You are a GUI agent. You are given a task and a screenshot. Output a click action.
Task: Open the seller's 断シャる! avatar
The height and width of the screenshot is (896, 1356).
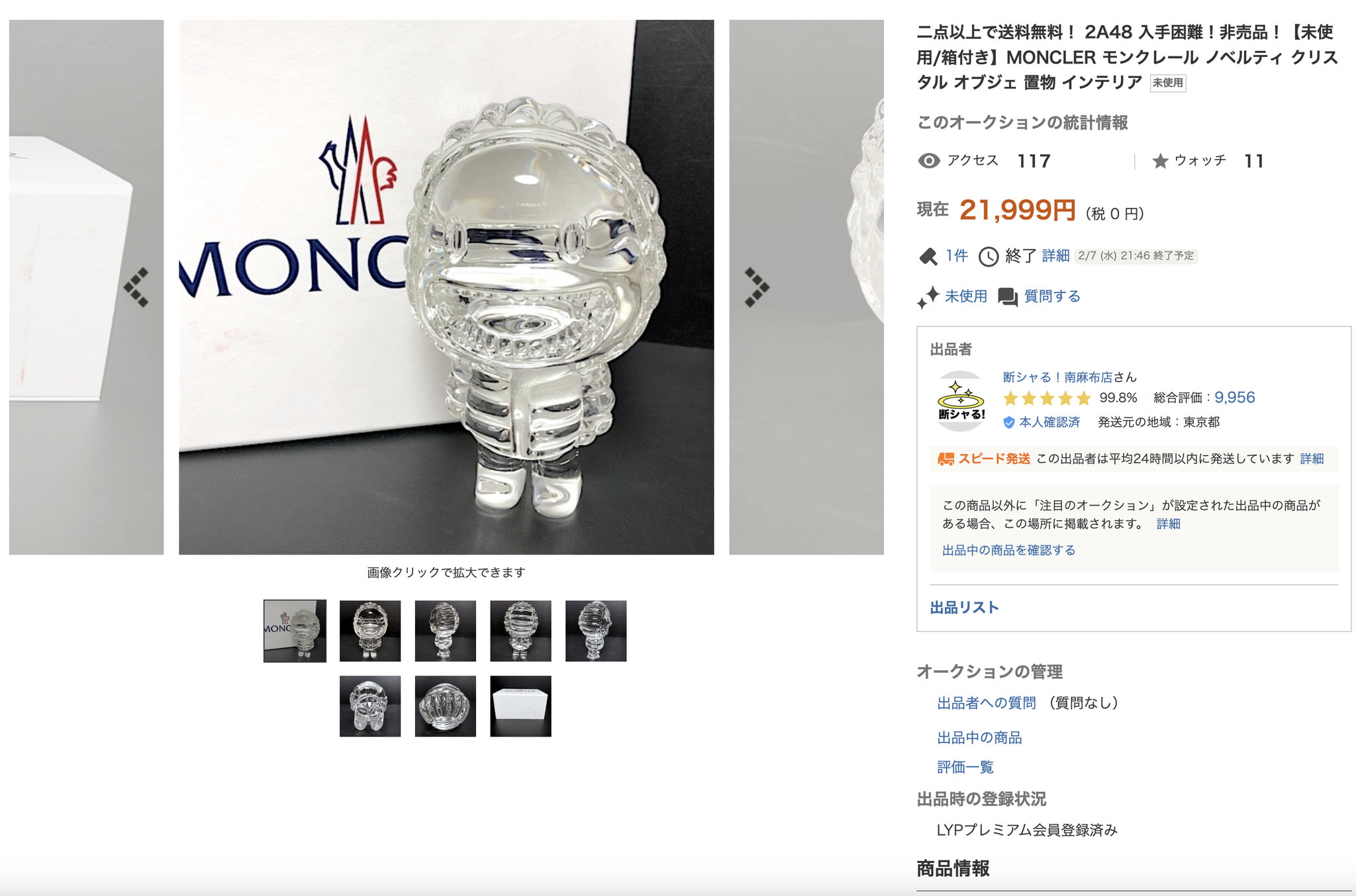coord(961,401)
